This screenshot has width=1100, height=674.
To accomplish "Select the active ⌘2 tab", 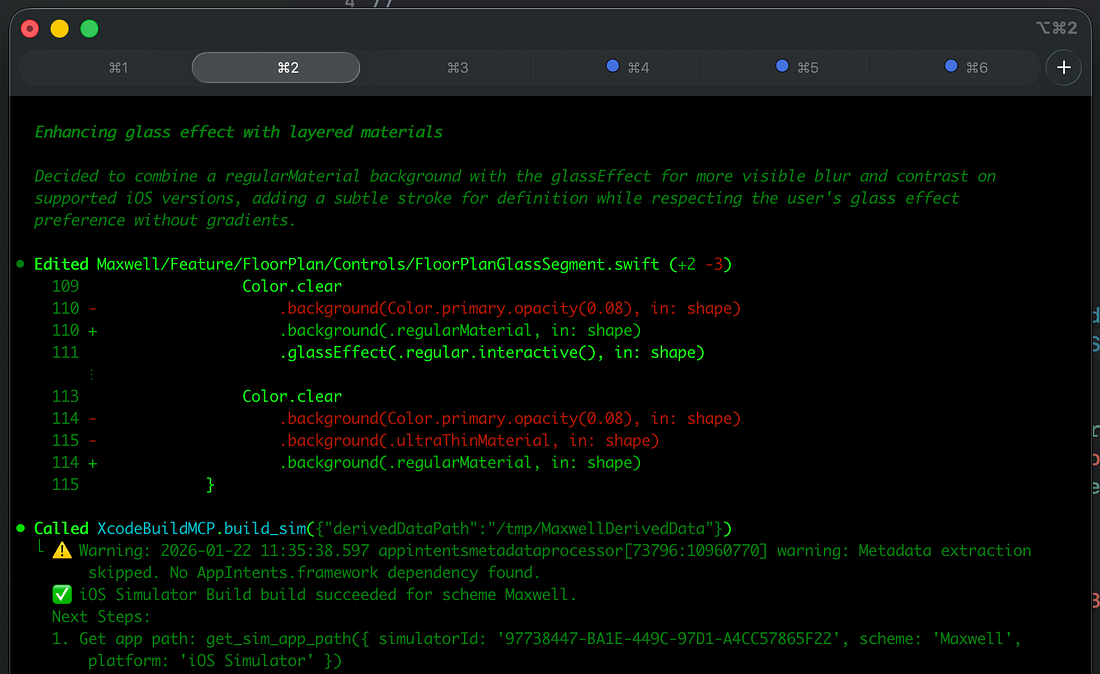I will [x=276, y=67].
